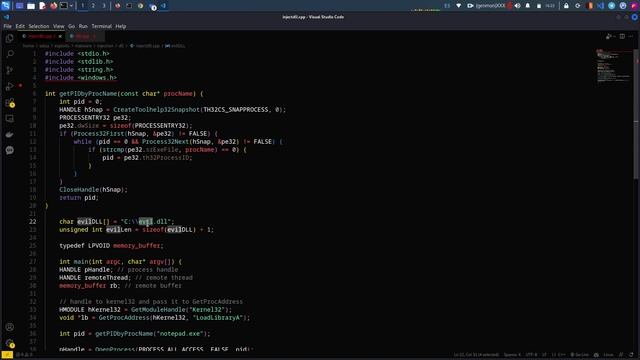
Task: Open the Docker whale view in activity bar
Action: coord(10,134)
